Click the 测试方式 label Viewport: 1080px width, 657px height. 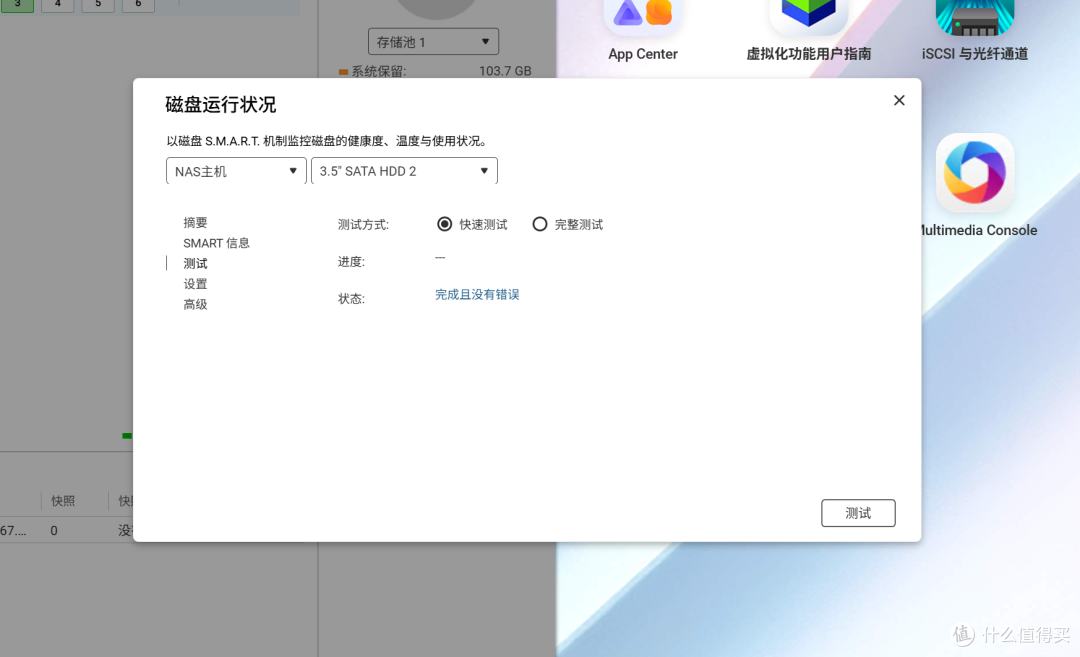coord(363,225)
